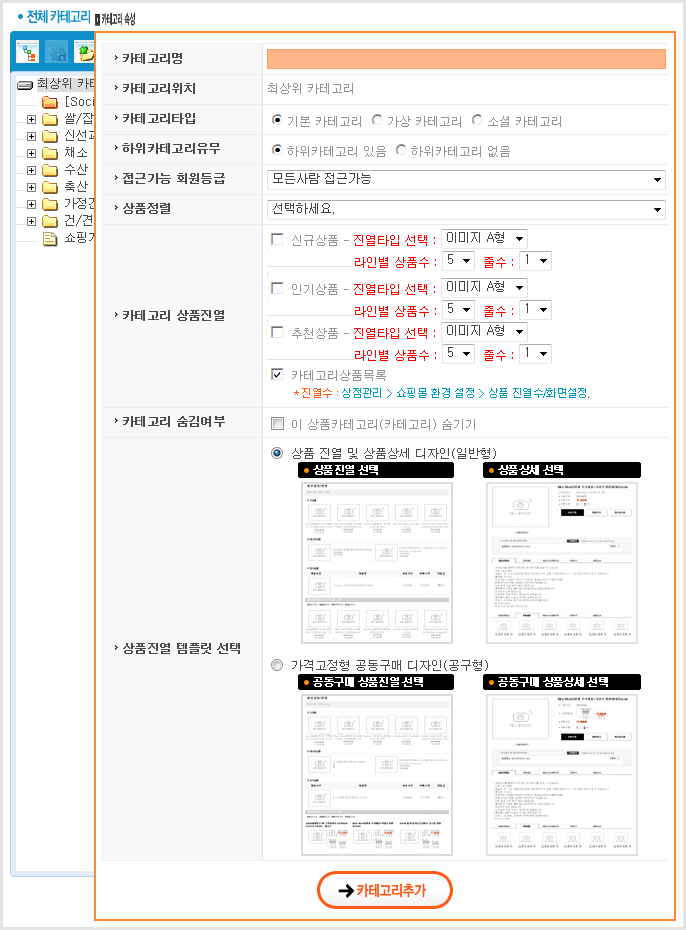Click the 공동구매 상품진열 선택 thumbnail

click(x=376, y=775)
